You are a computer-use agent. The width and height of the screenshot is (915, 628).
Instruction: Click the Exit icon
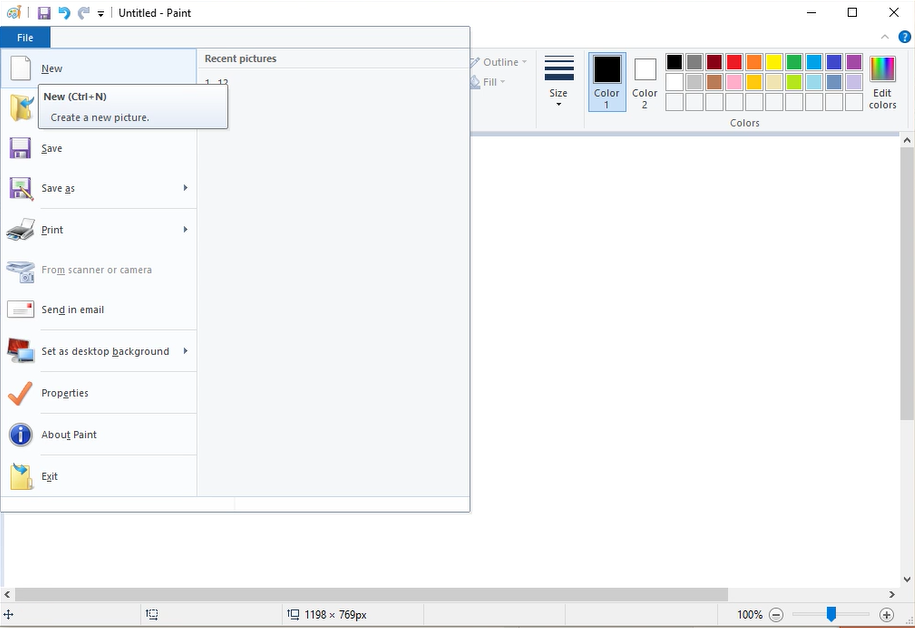(x=21, y=476)
